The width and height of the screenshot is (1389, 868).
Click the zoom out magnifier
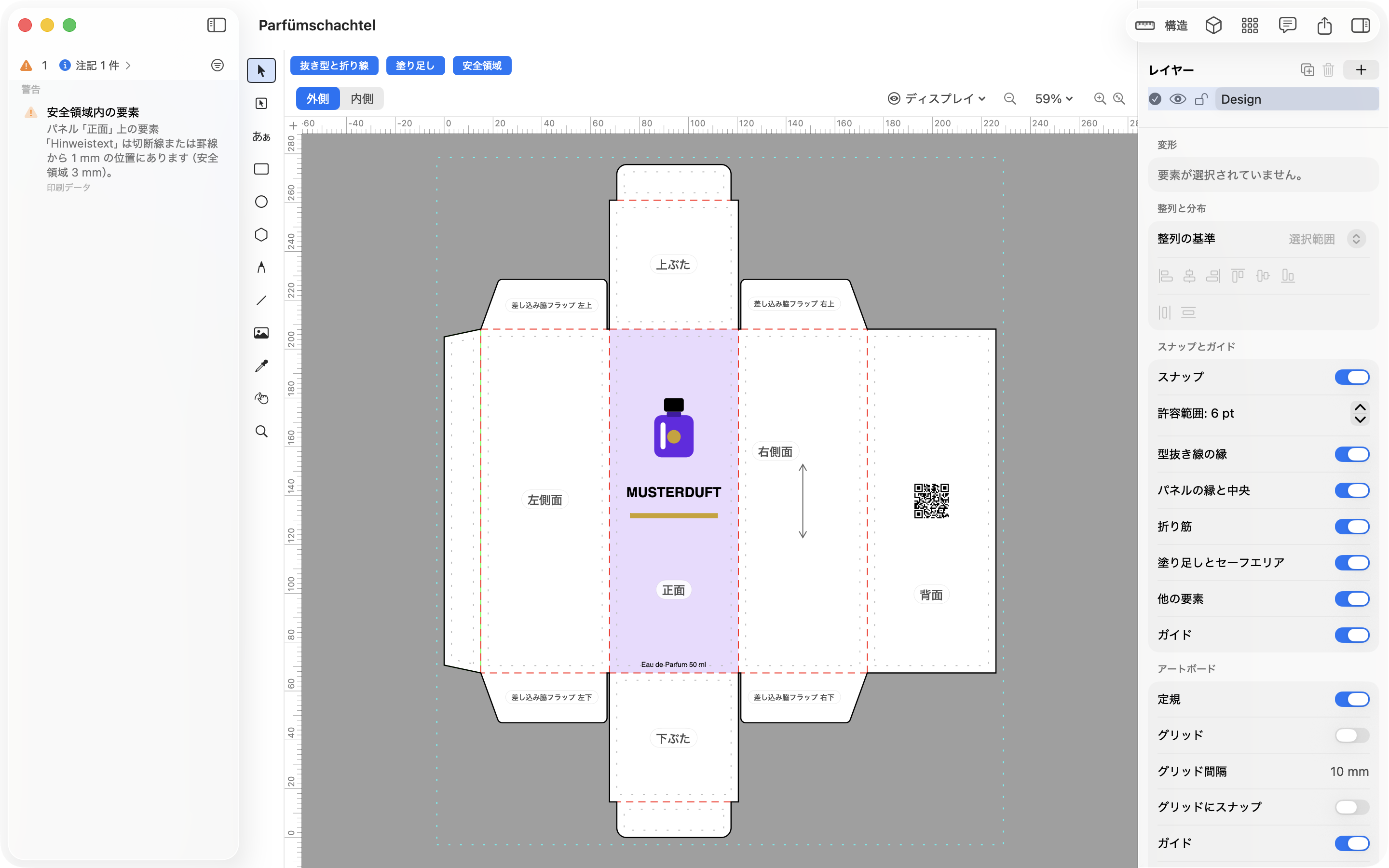click(1009, 99)
